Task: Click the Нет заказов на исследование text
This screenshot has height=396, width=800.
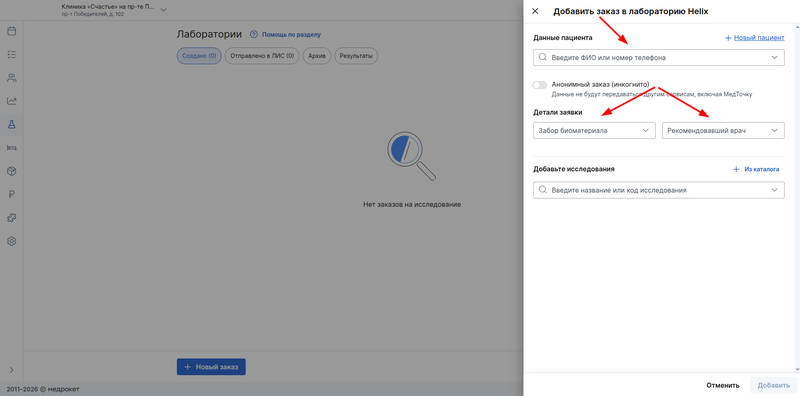Action: (412, 204)
